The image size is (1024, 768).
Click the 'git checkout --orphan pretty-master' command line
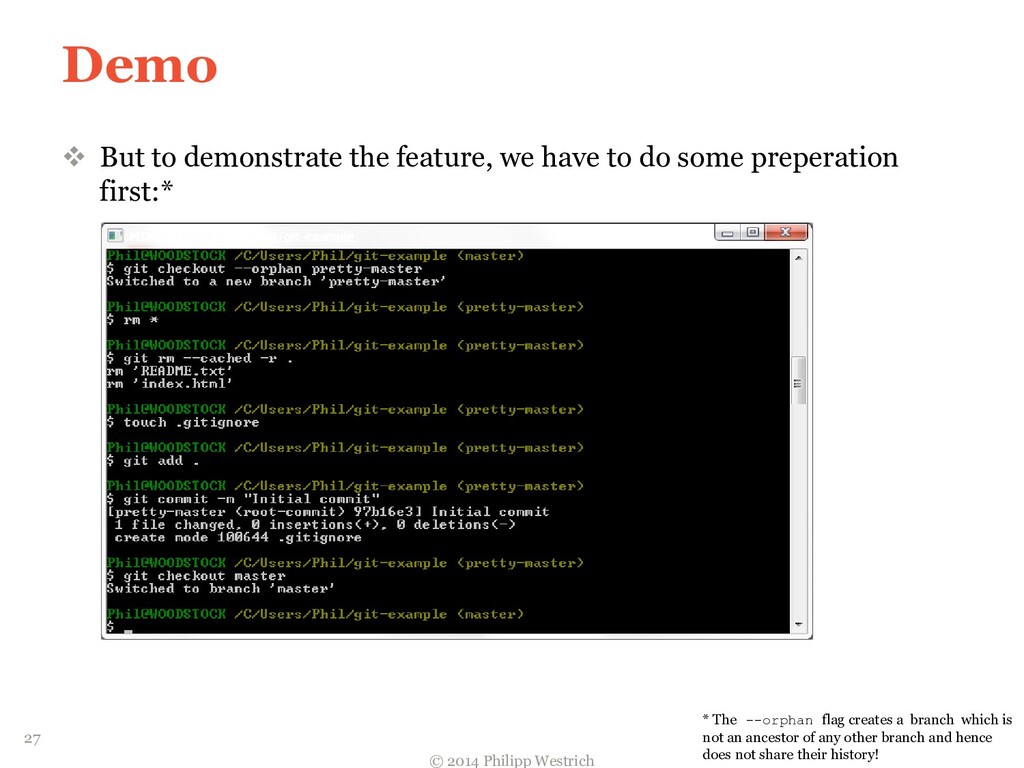point(264,268)
